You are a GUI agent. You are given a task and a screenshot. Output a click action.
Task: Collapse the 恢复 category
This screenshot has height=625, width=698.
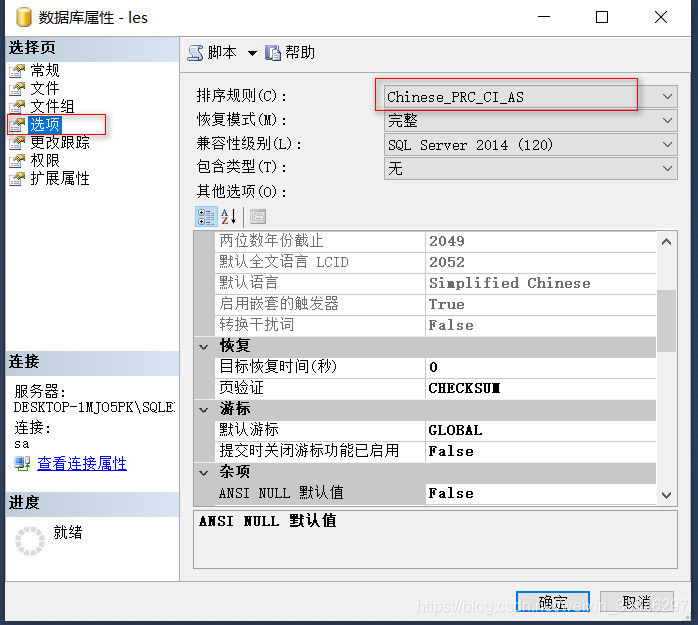coord(204,347)
